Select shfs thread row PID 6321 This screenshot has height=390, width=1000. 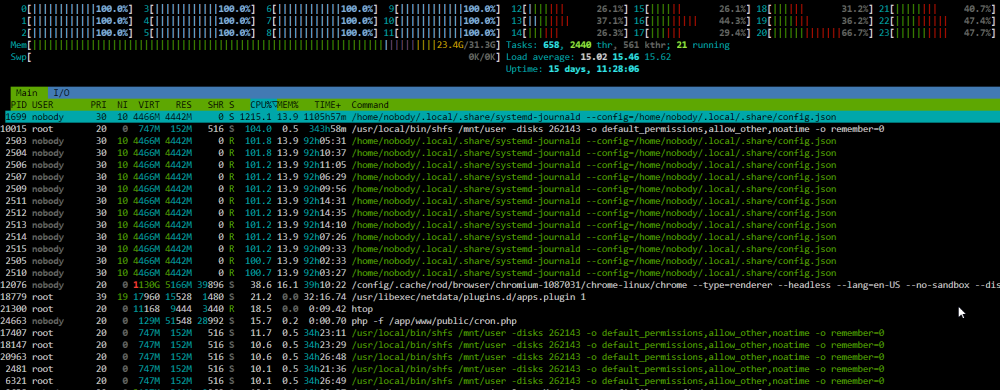(x=500, y=380)
